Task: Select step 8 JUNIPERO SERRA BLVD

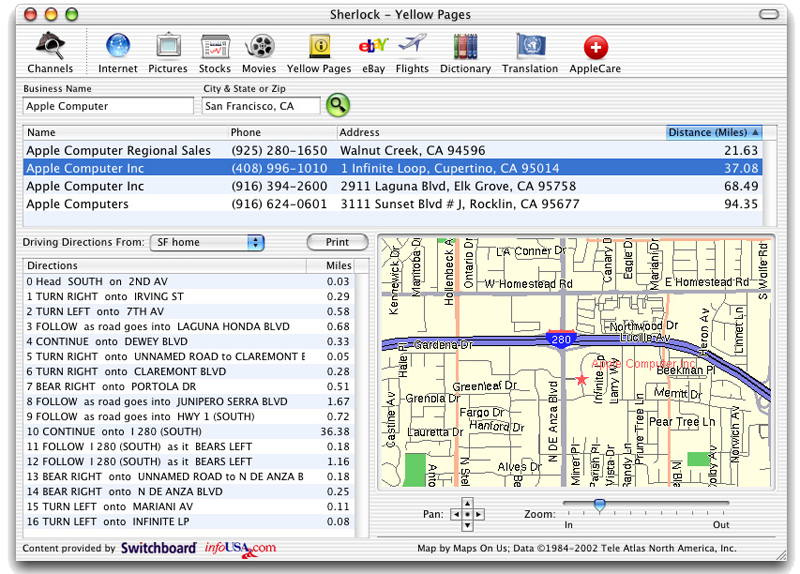Action: point(189,402)
